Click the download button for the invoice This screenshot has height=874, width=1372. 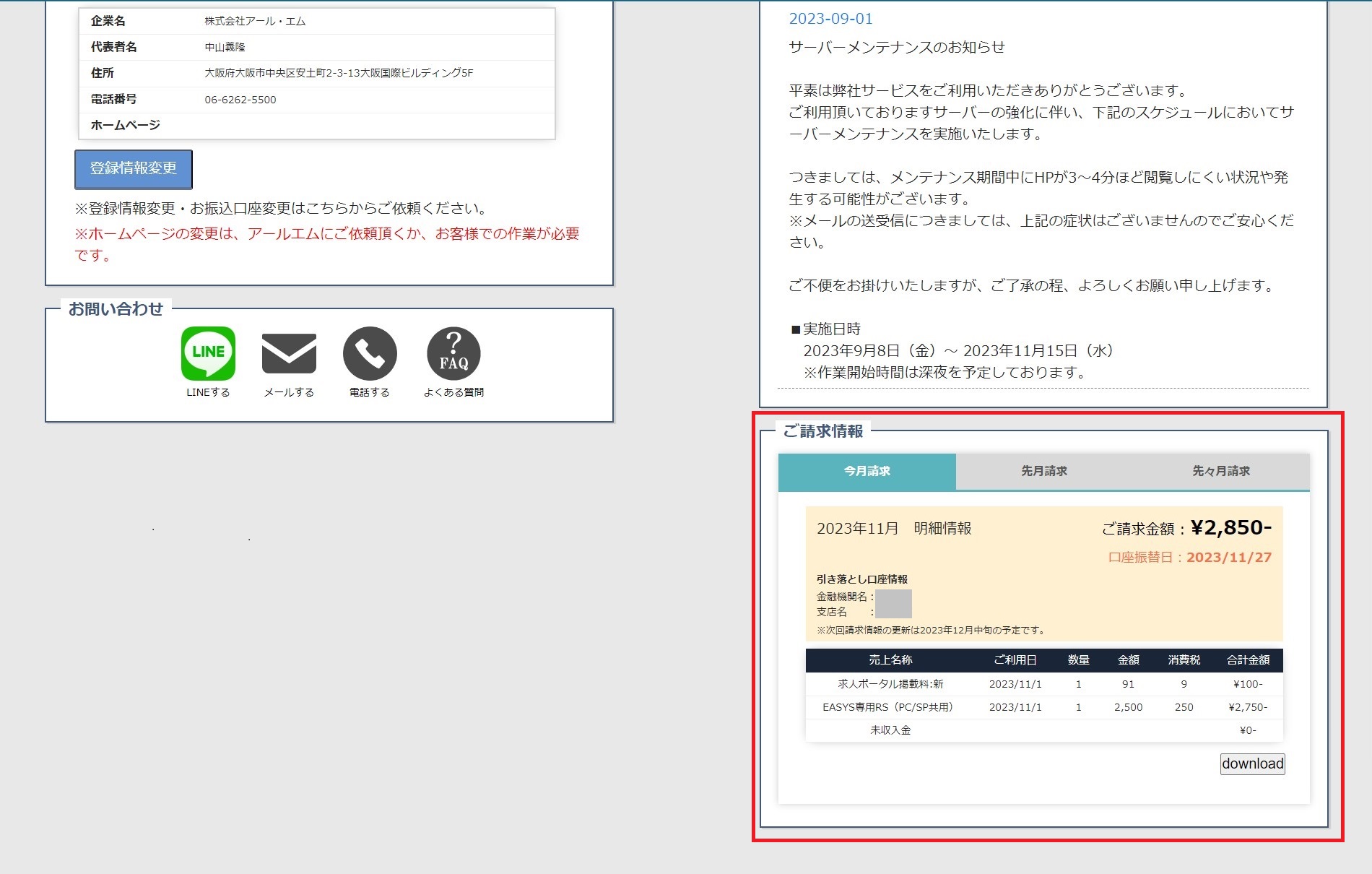click(x=1252, y=763)
